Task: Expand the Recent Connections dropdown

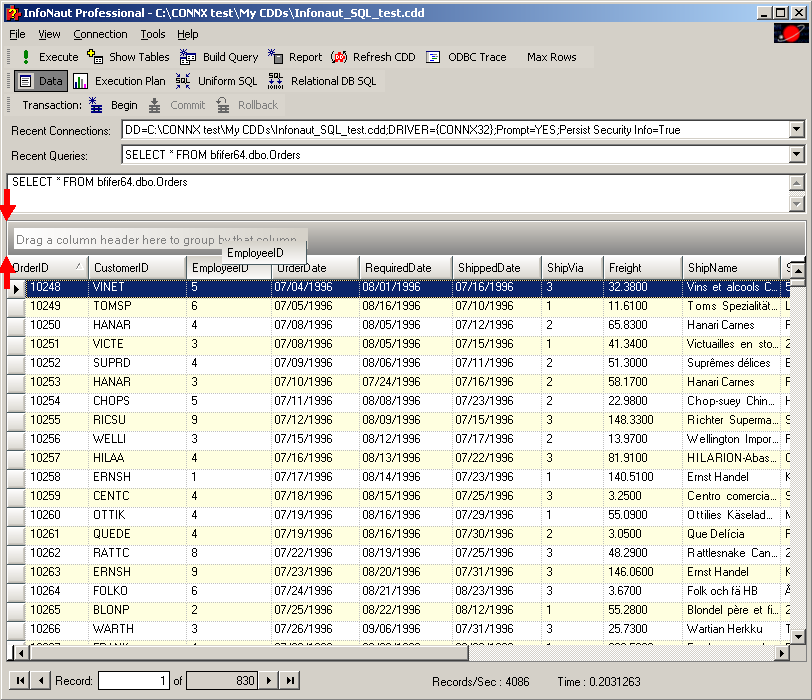Action: pos(796,130)
